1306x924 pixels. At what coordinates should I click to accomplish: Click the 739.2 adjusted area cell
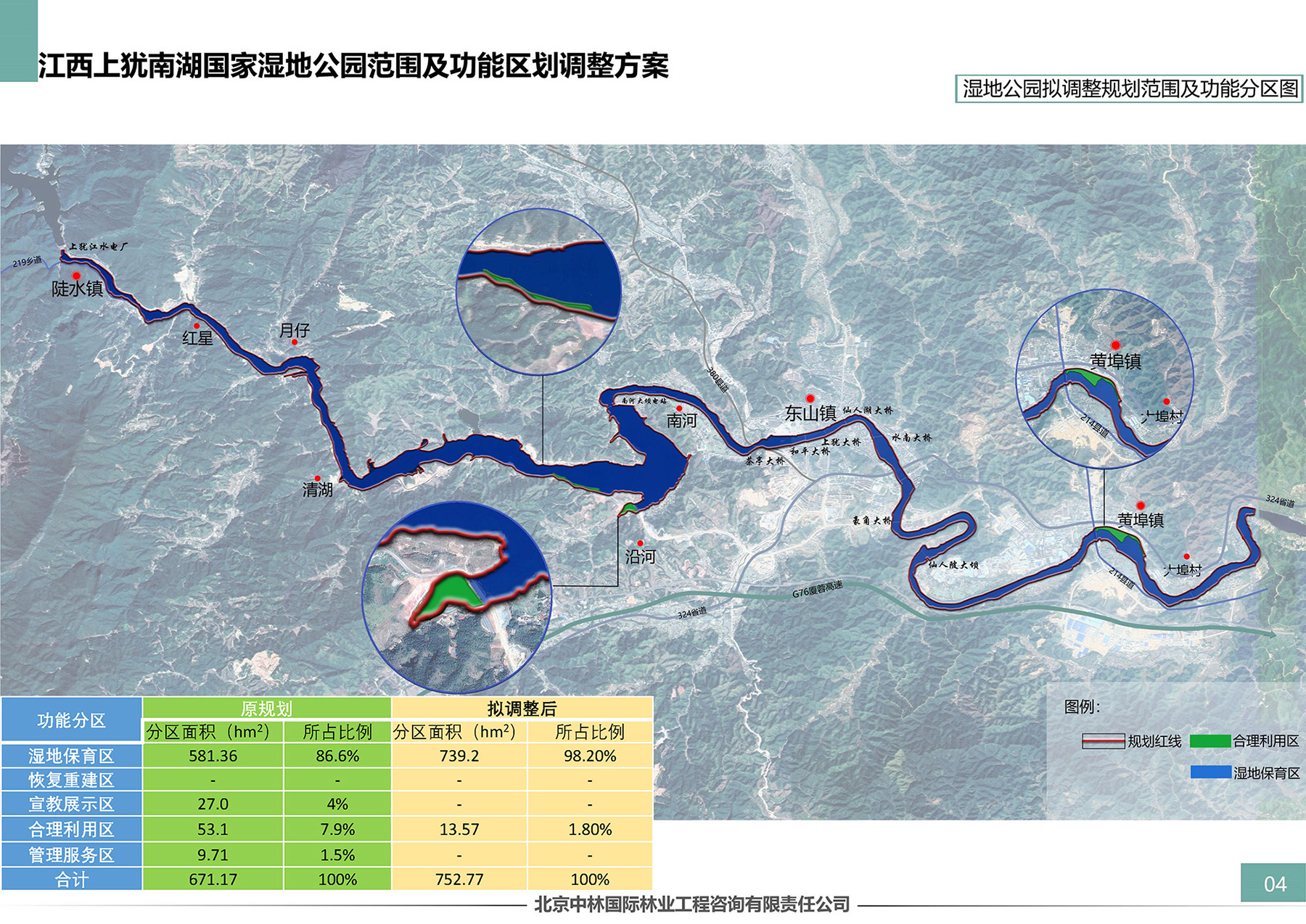pos(459,756)
